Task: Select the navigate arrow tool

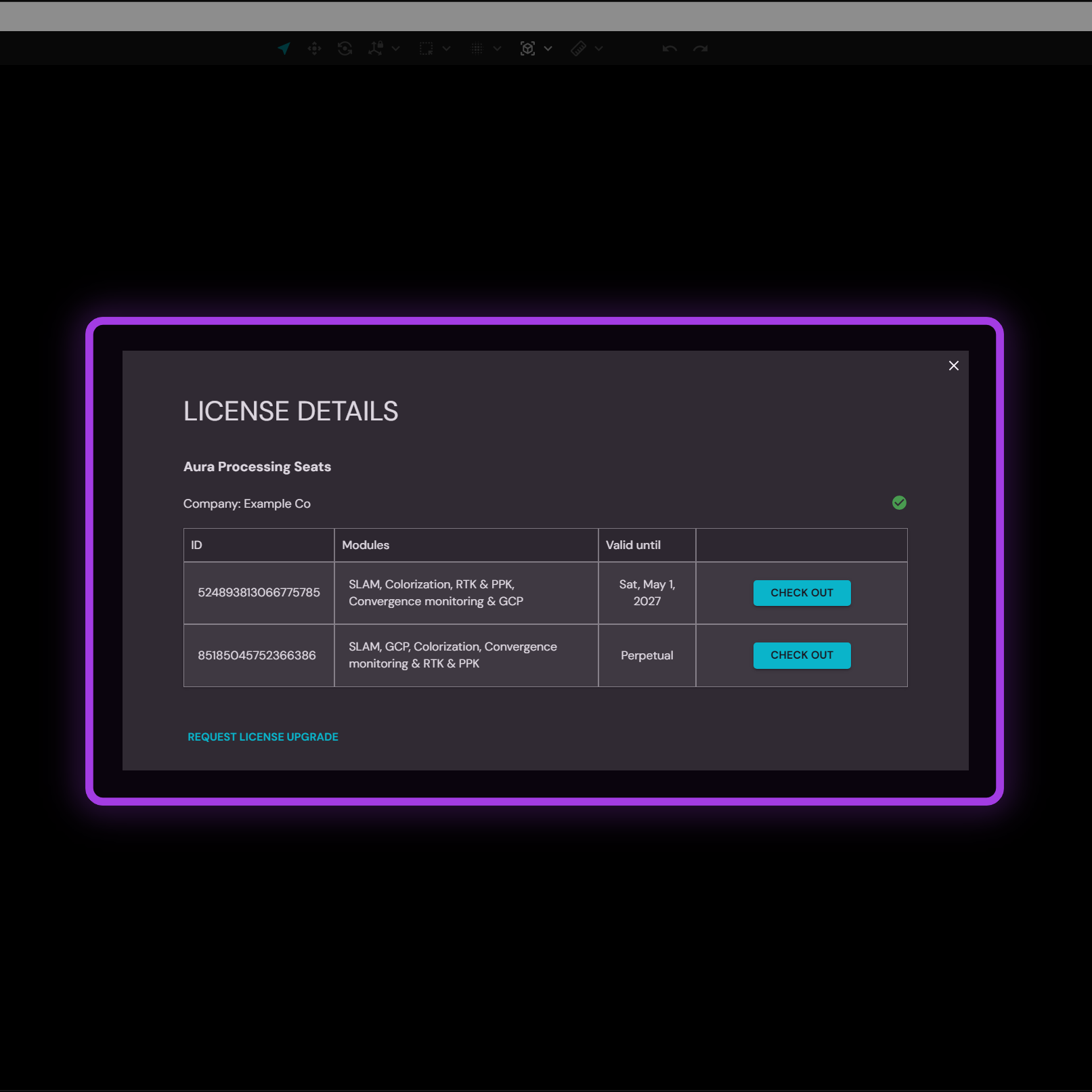Action: 284,49
